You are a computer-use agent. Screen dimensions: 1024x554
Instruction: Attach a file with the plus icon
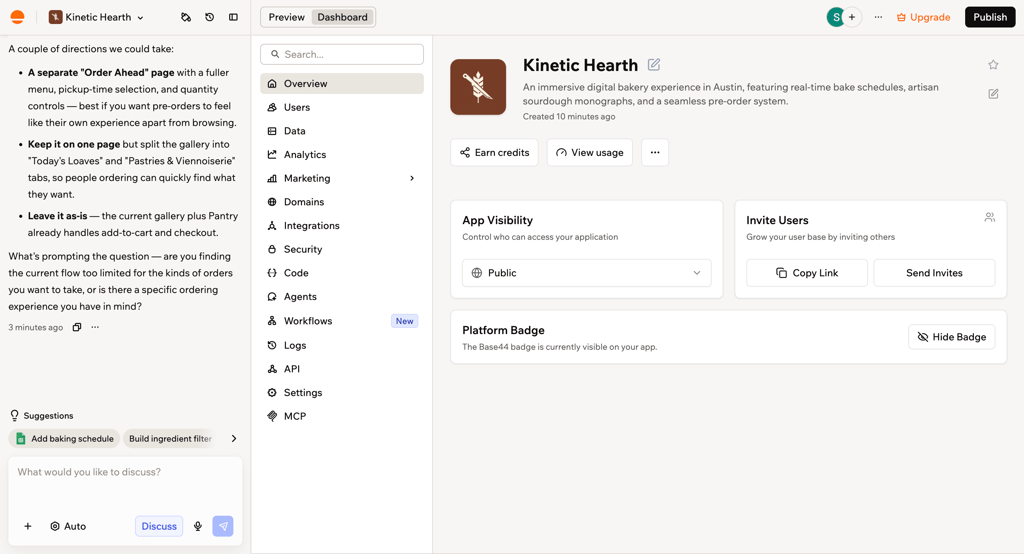tap(27, 526)
